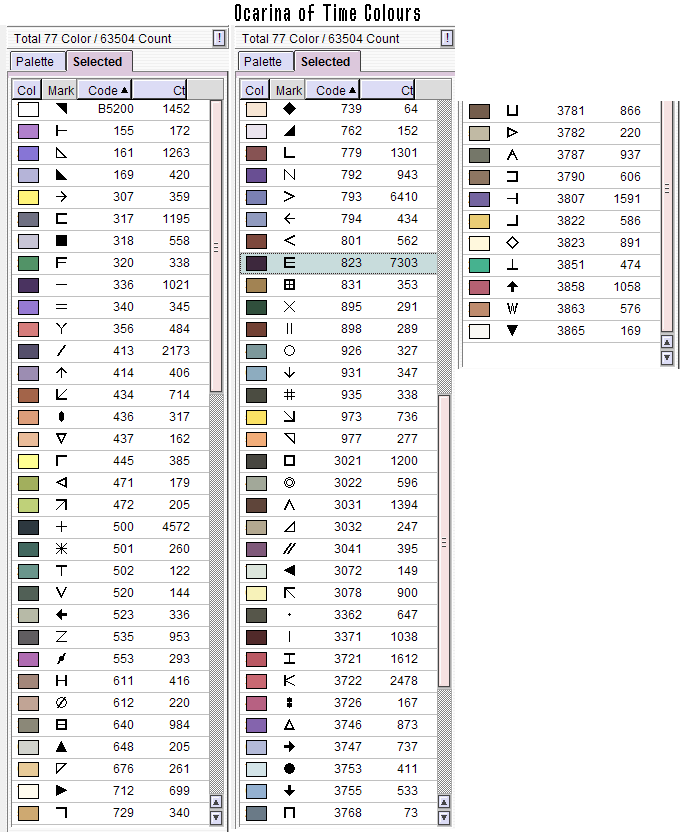Click the solid black square mark for 318
Image resolution: width=680 pixels, height=832 pixels.
pyautogui.click(x=62, y=241)
